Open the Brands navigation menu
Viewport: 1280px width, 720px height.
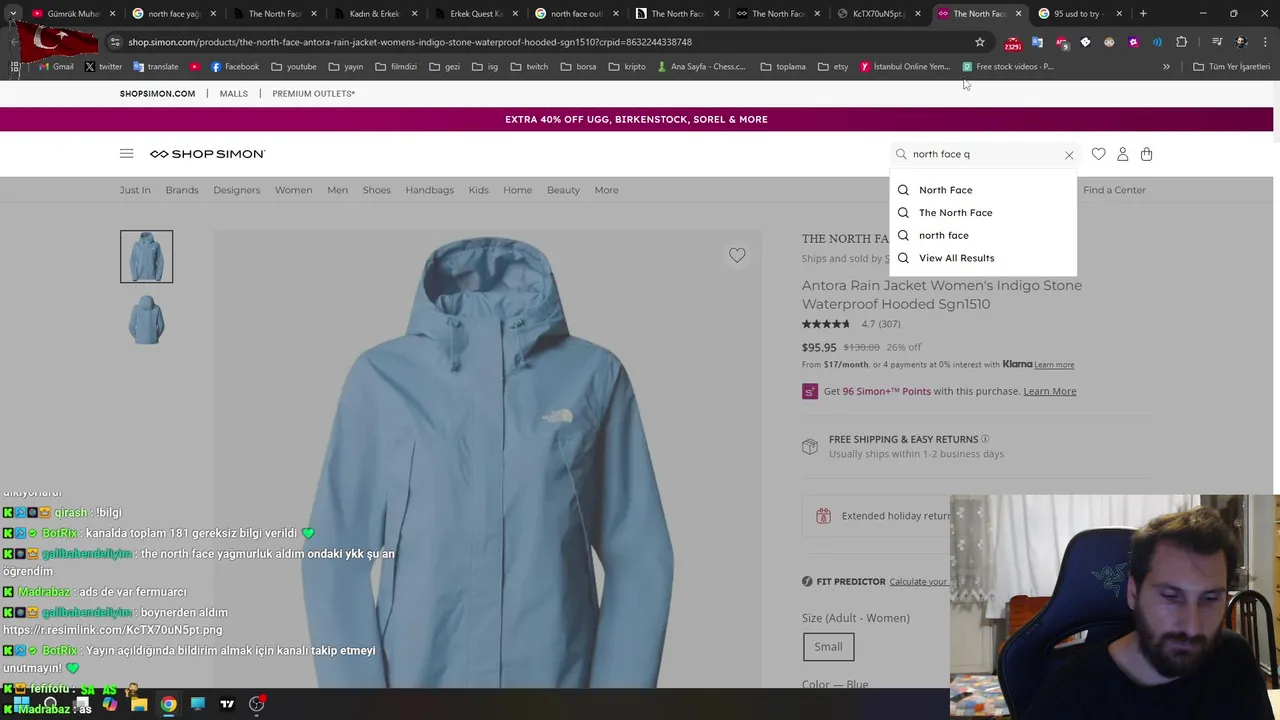click(182, 190)
